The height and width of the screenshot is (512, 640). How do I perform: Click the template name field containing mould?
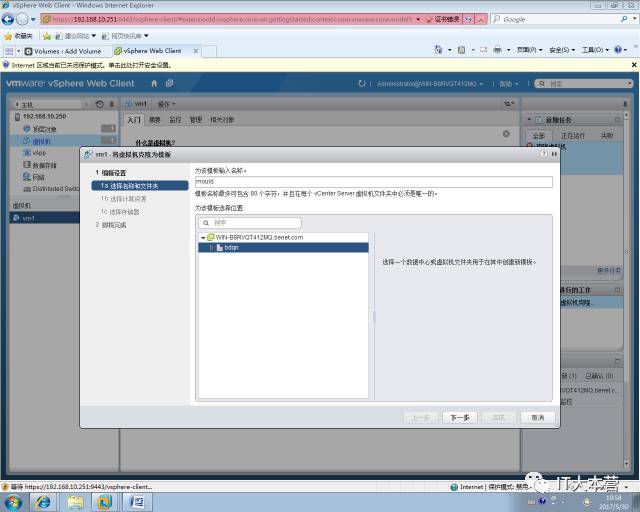click(x=374, y=182)
